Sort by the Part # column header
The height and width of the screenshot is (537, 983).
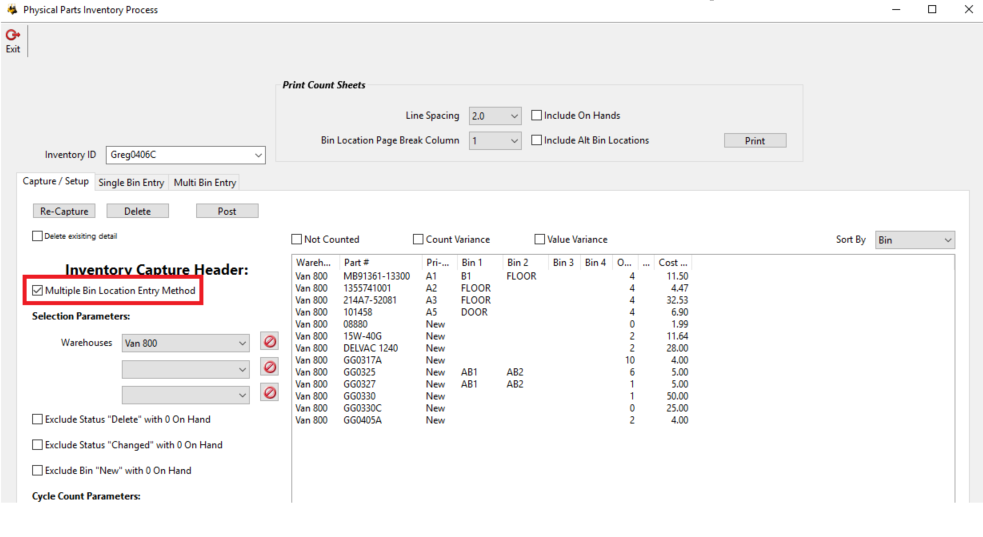pyautogui.click(x=381, y=263)
